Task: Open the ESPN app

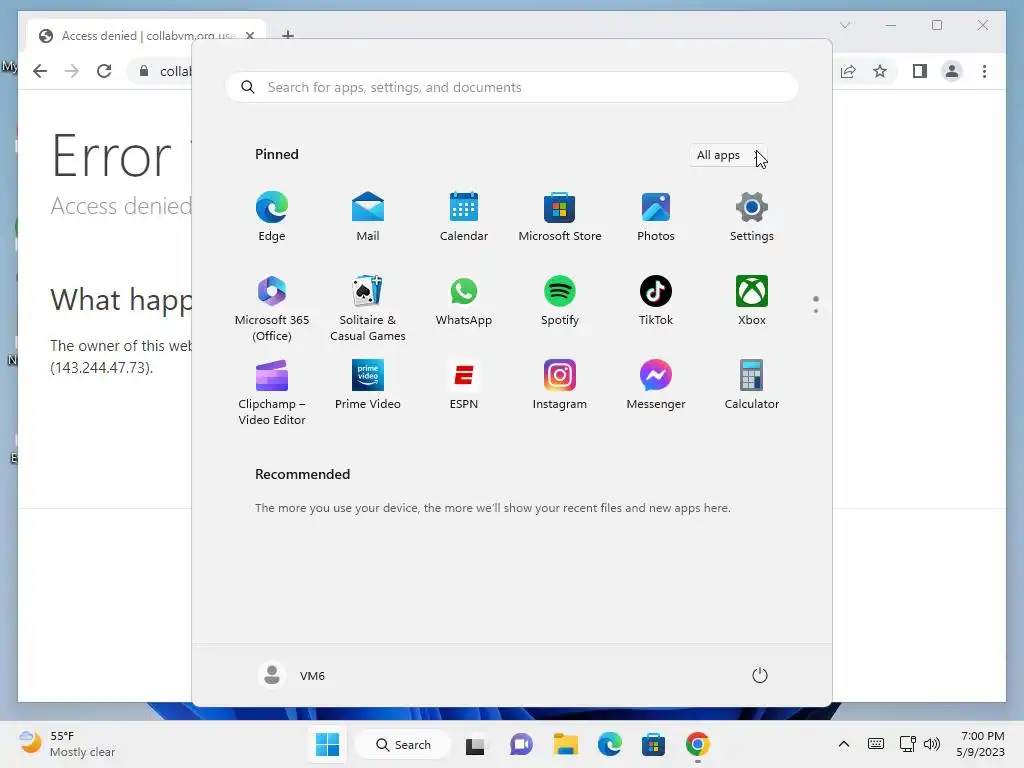Action: pyautogui.click(x=464, y=385)
